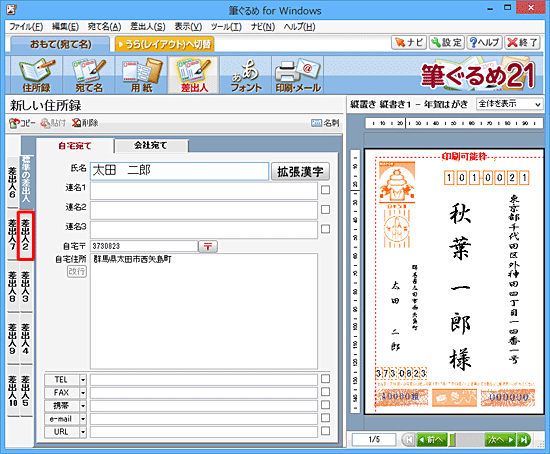The width and height of the screenshot is (550, 454).
Task: Toggle the 携帯 row checkbox
Action: pos(326,405)
